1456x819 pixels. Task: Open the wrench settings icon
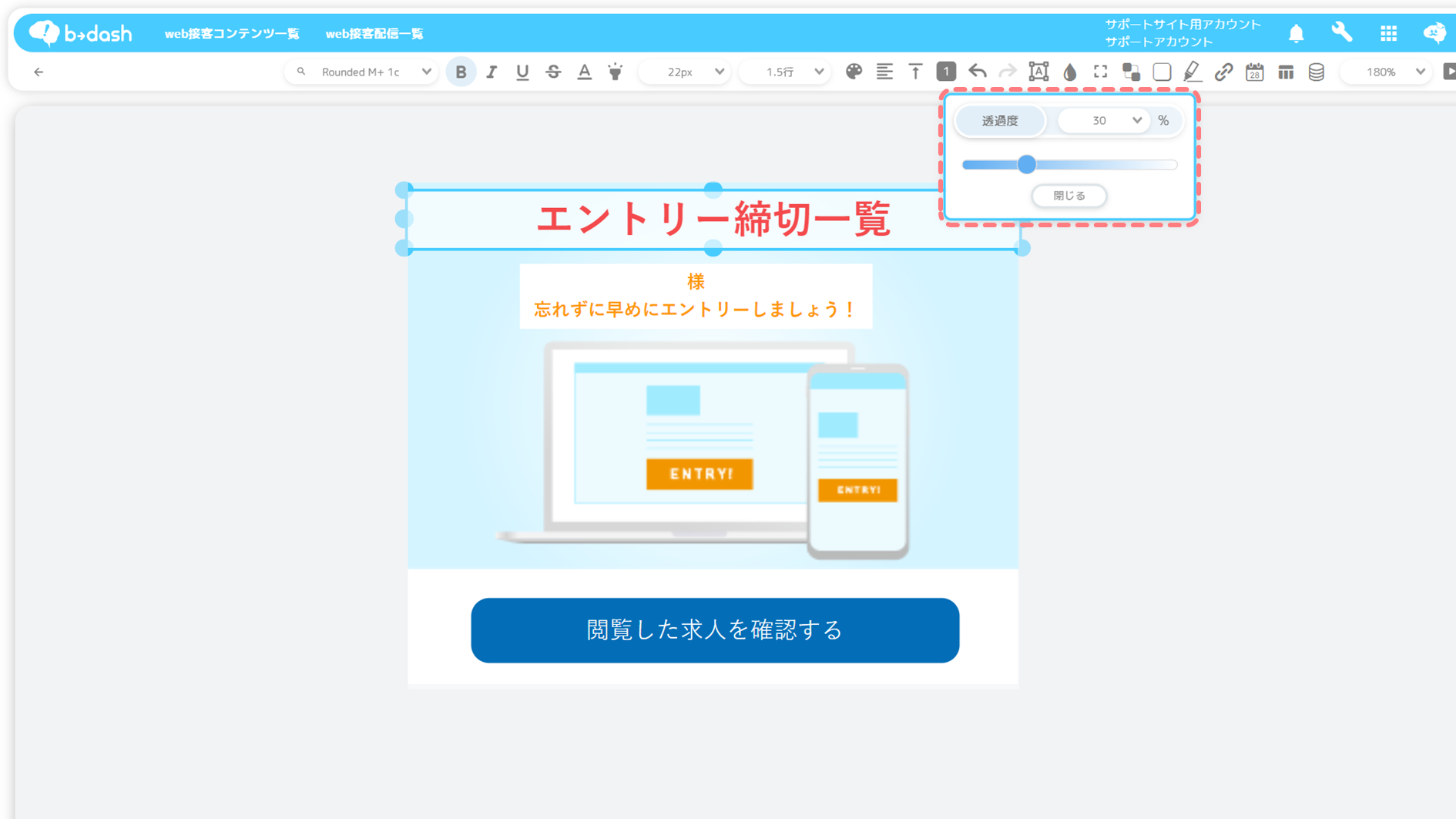[1342, 32]
